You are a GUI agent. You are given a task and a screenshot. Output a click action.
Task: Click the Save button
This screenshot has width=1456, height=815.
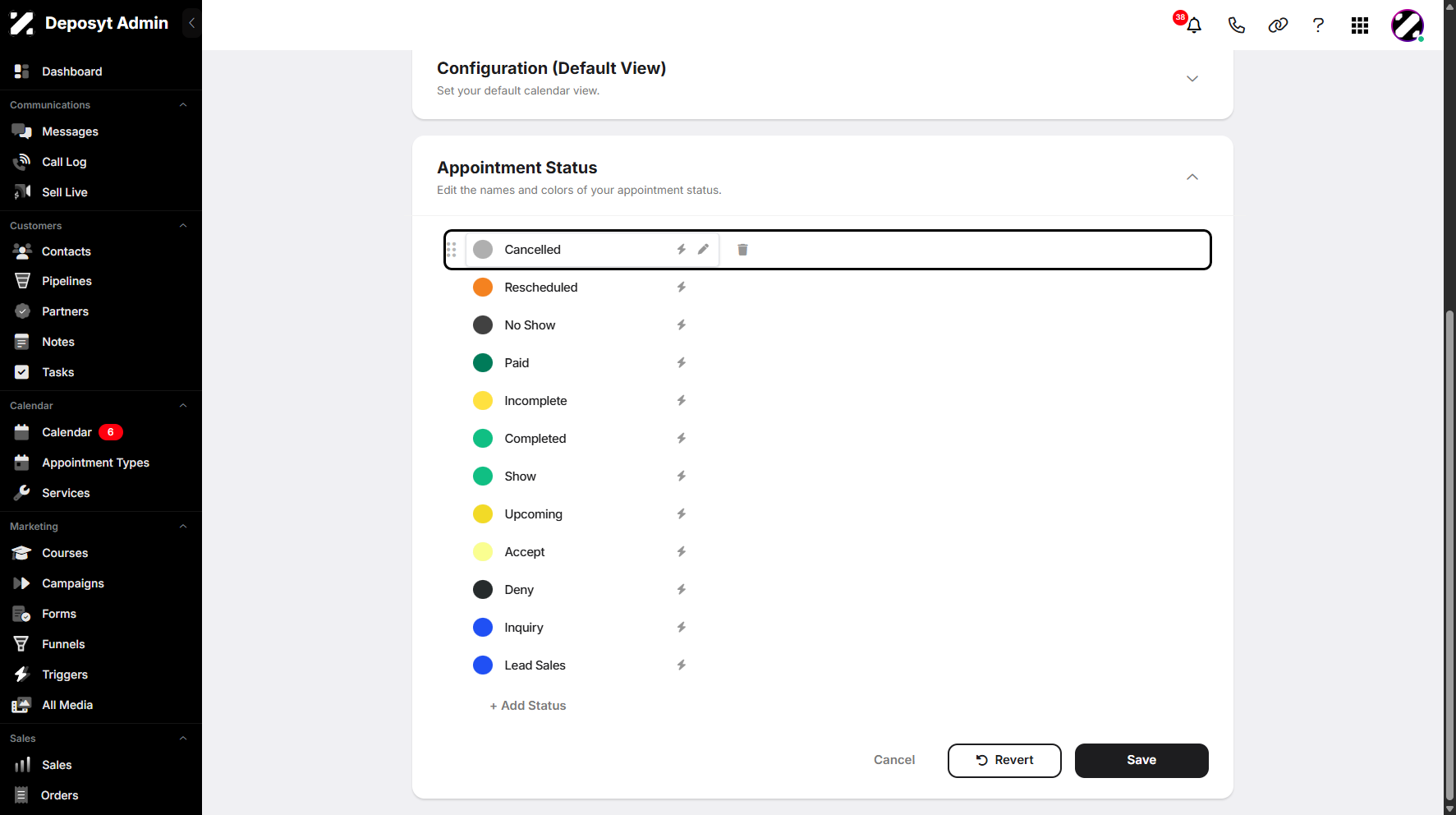1141,760
